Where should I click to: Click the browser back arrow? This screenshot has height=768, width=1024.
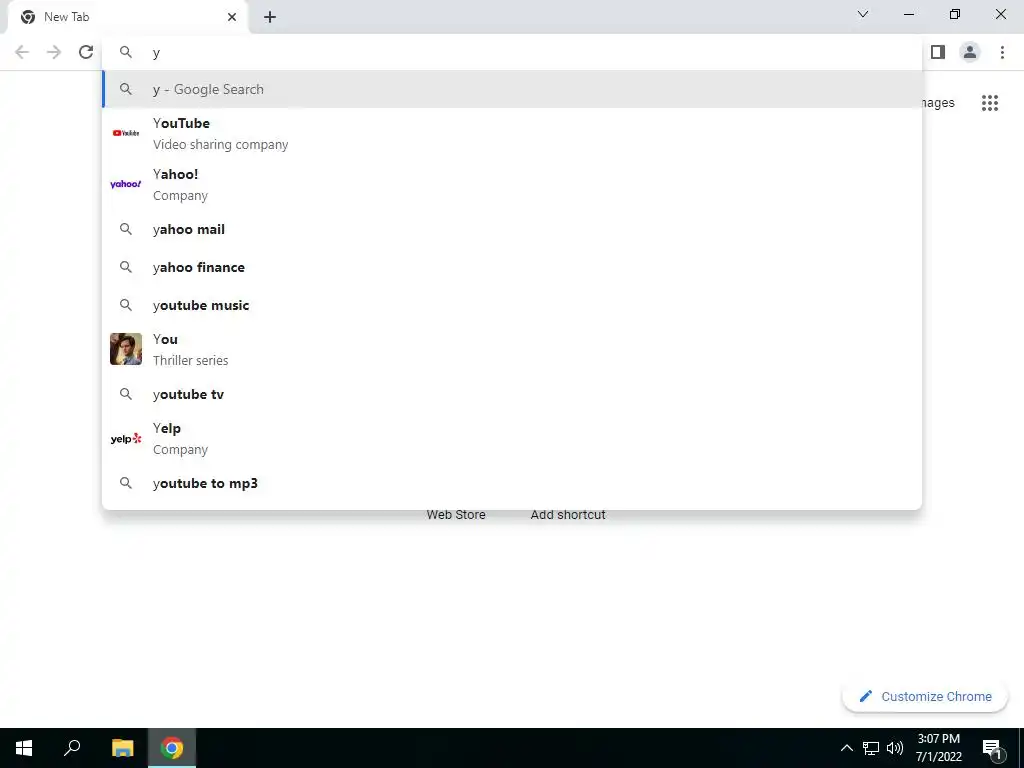(x=22, y=52)
